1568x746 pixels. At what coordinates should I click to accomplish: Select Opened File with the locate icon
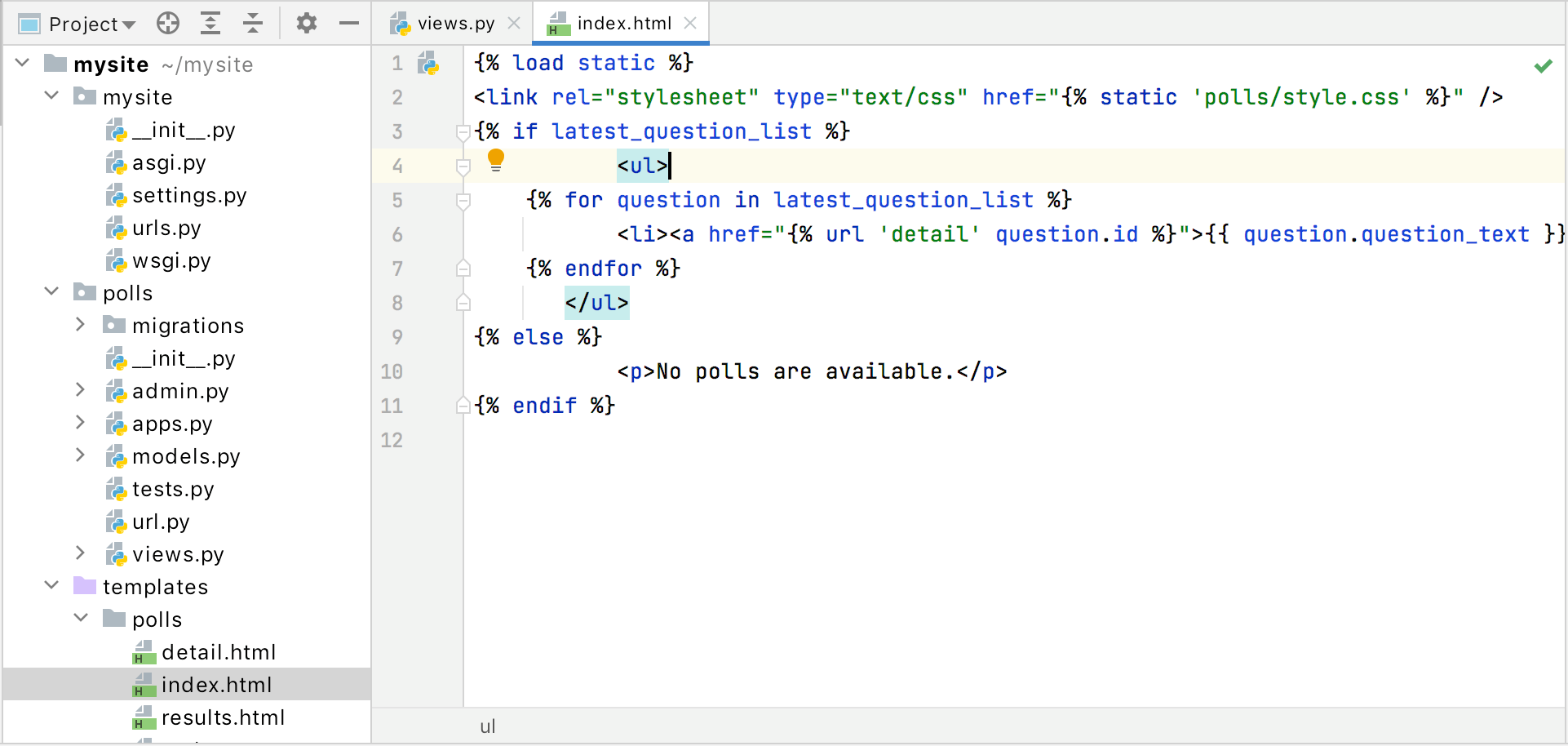[x=167, y=23]
